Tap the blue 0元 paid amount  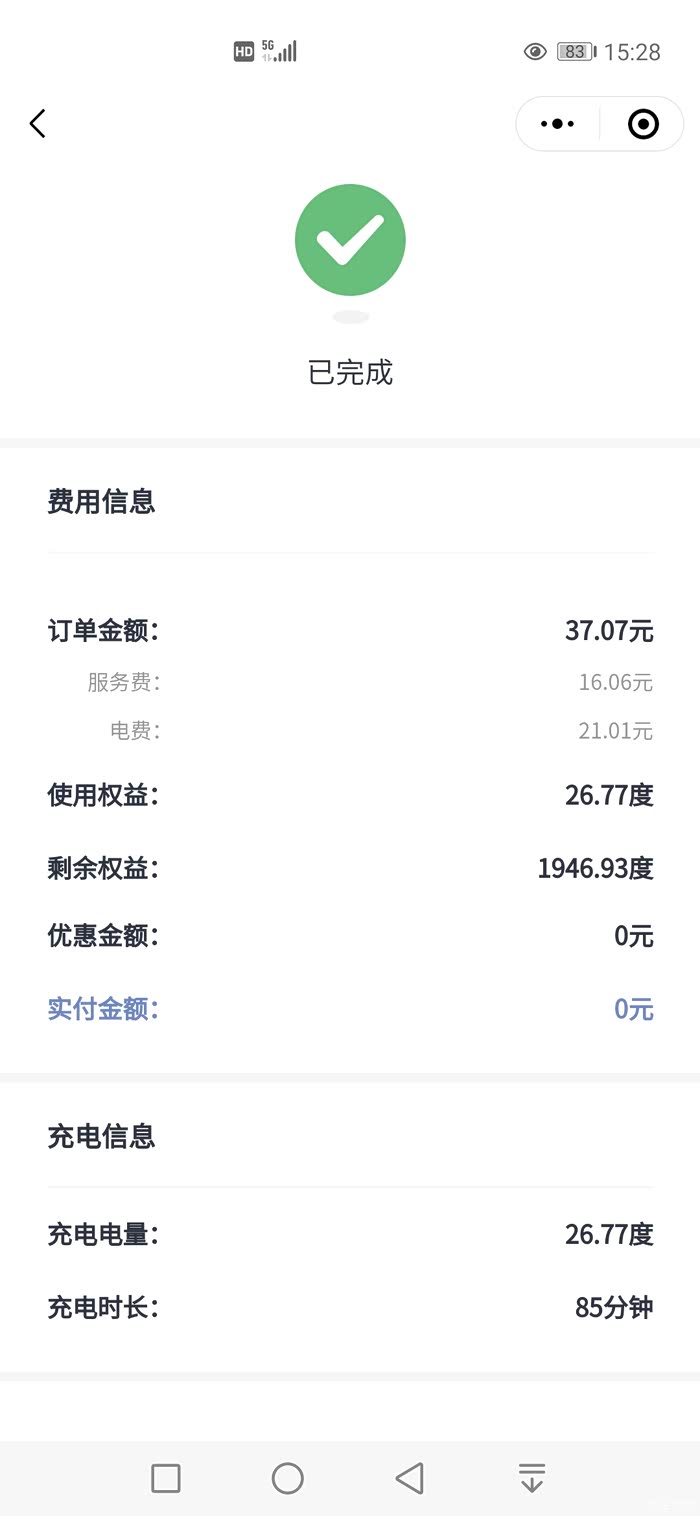pos(633,1009)
